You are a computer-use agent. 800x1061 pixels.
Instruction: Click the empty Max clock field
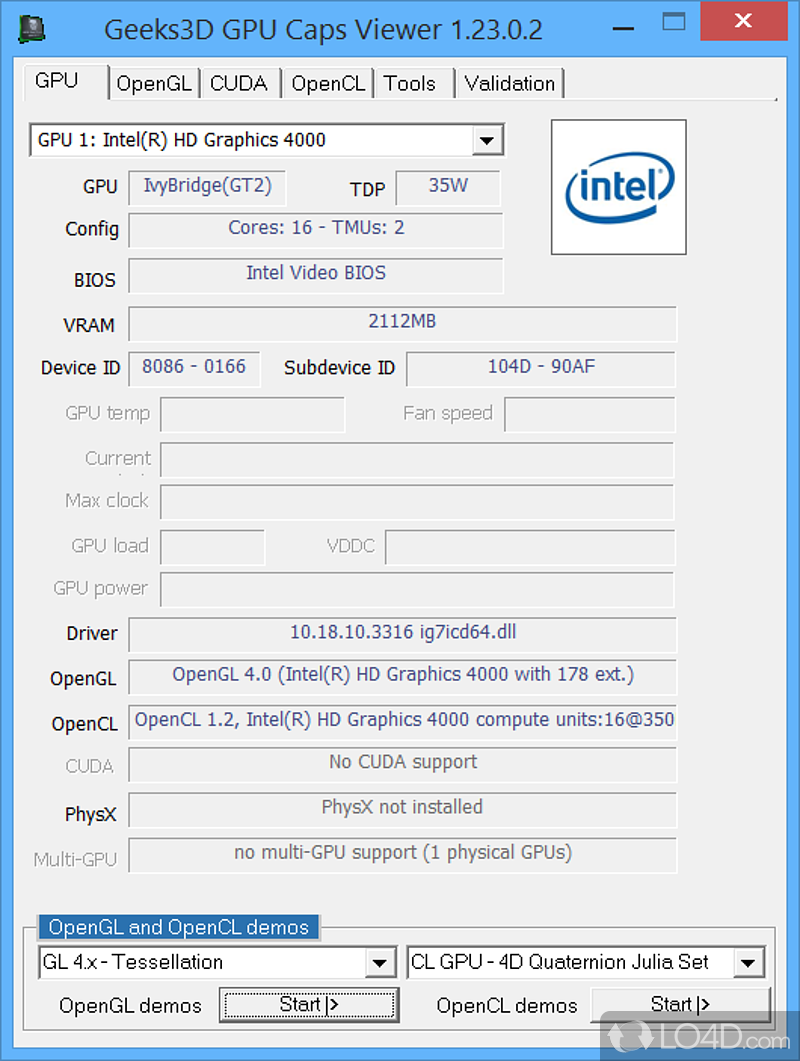pos(417,501)
